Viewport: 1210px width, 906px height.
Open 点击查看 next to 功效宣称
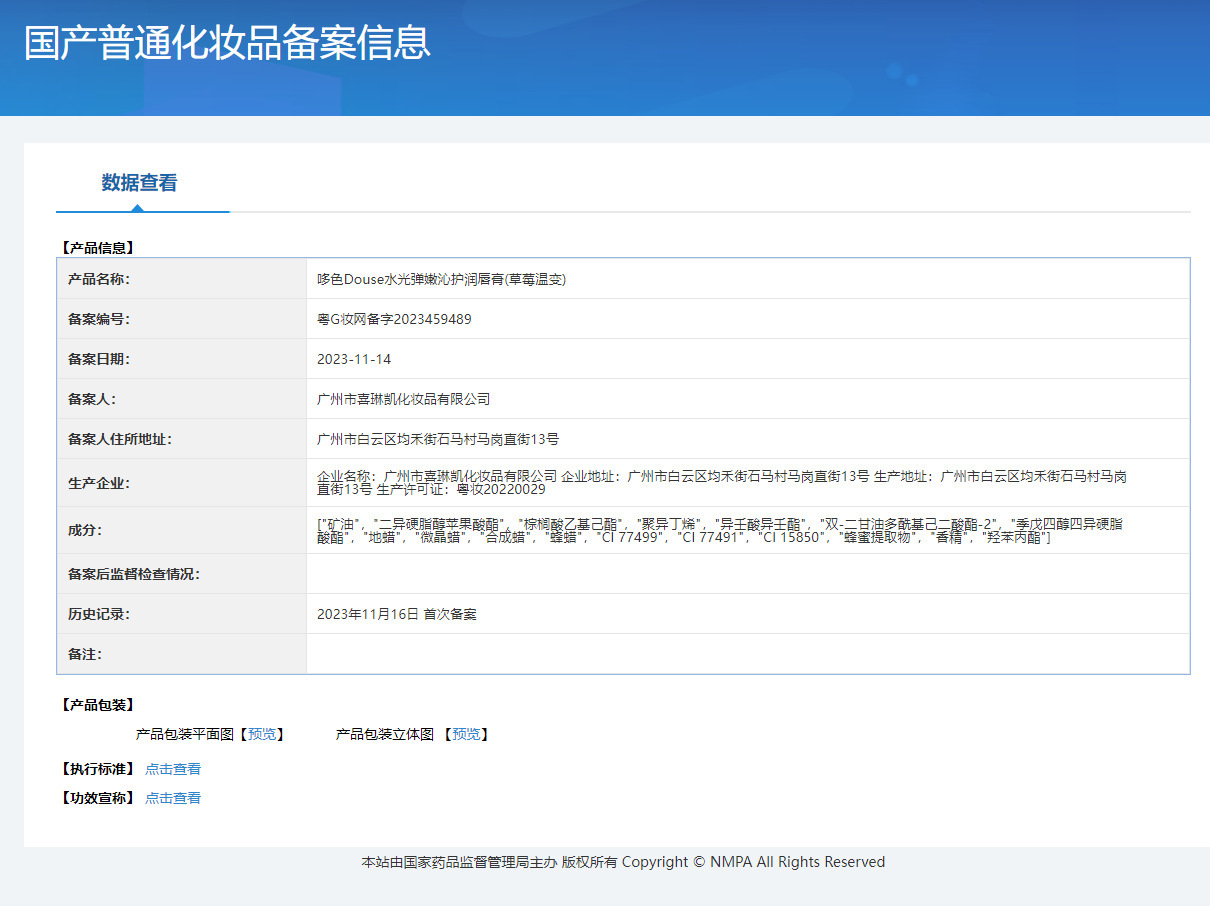(172, 798)
